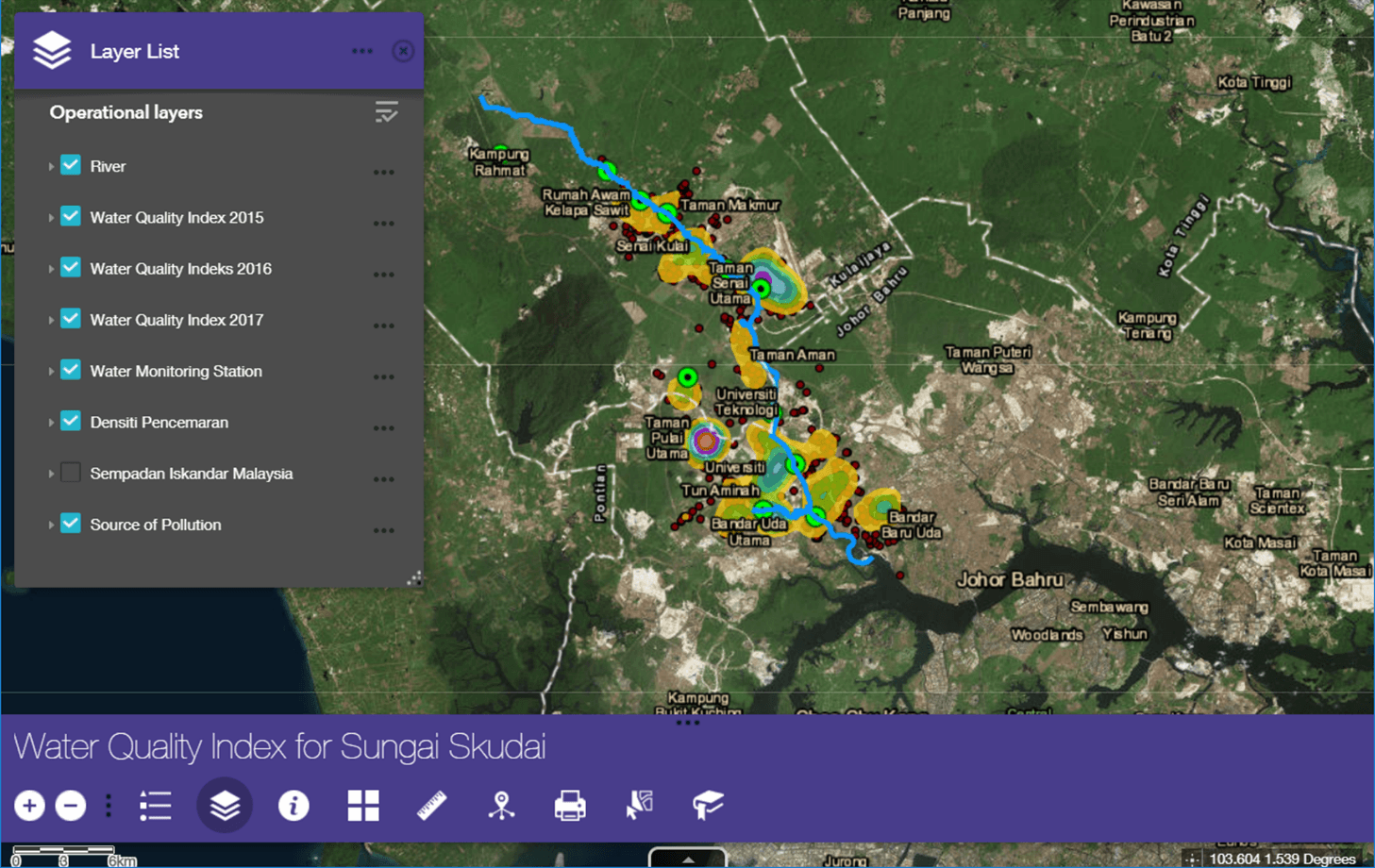Open the About info widget
Image resolution: width=1375 pixels, height=868 pixels.
(293, 806)
